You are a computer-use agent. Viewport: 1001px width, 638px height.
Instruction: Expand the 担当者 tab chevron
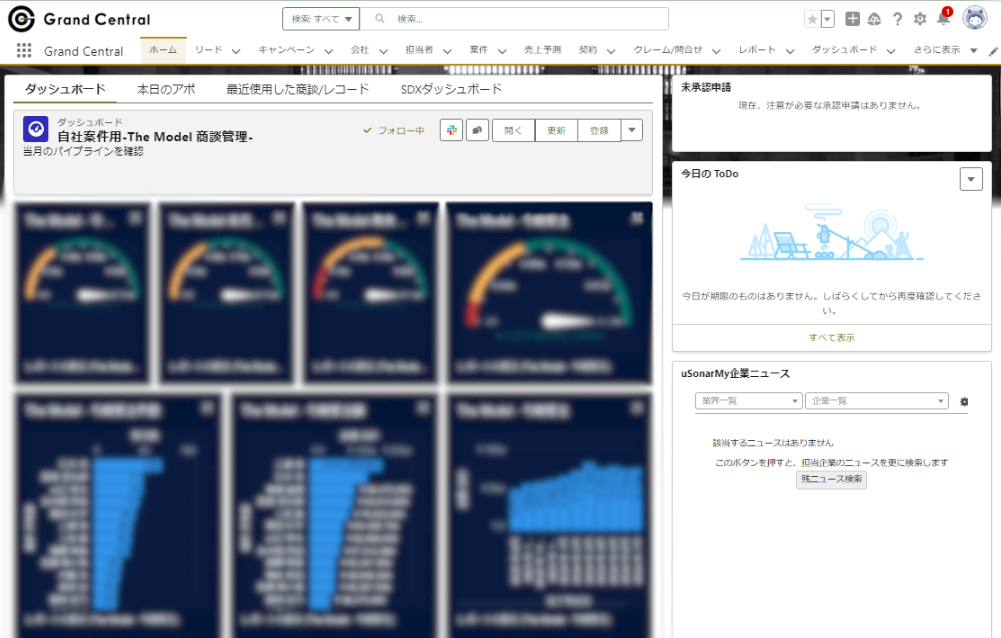[447, 51]
